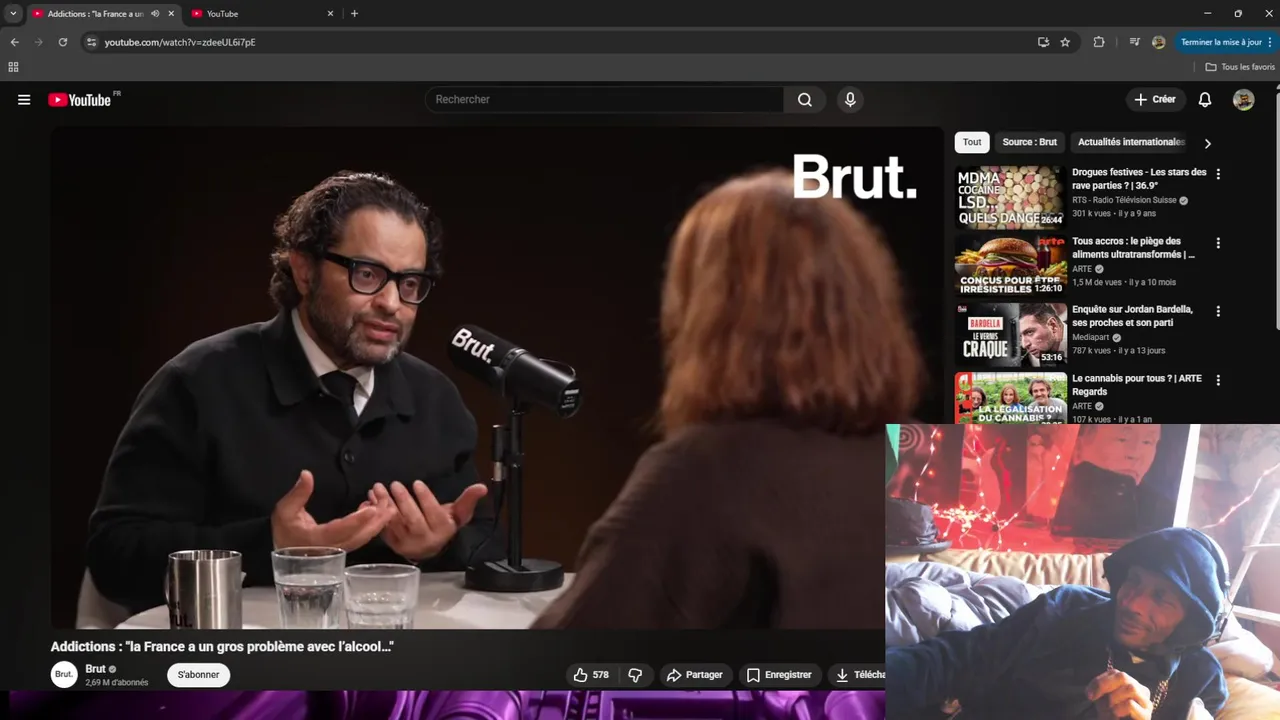Image resolution: width=1280 pixels, height=720 pixels.
Task: Close the Addictions video tab
Action: 171,14
